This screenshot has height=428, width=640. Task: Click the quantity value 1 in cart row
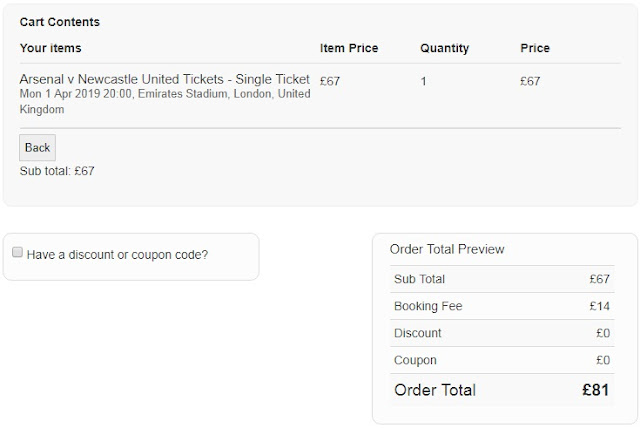(x=424, y=81)
